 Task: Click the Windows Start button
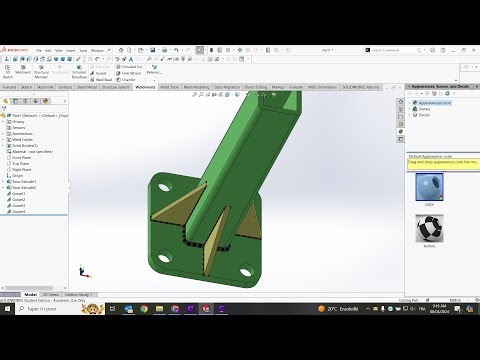coord(7,309)
